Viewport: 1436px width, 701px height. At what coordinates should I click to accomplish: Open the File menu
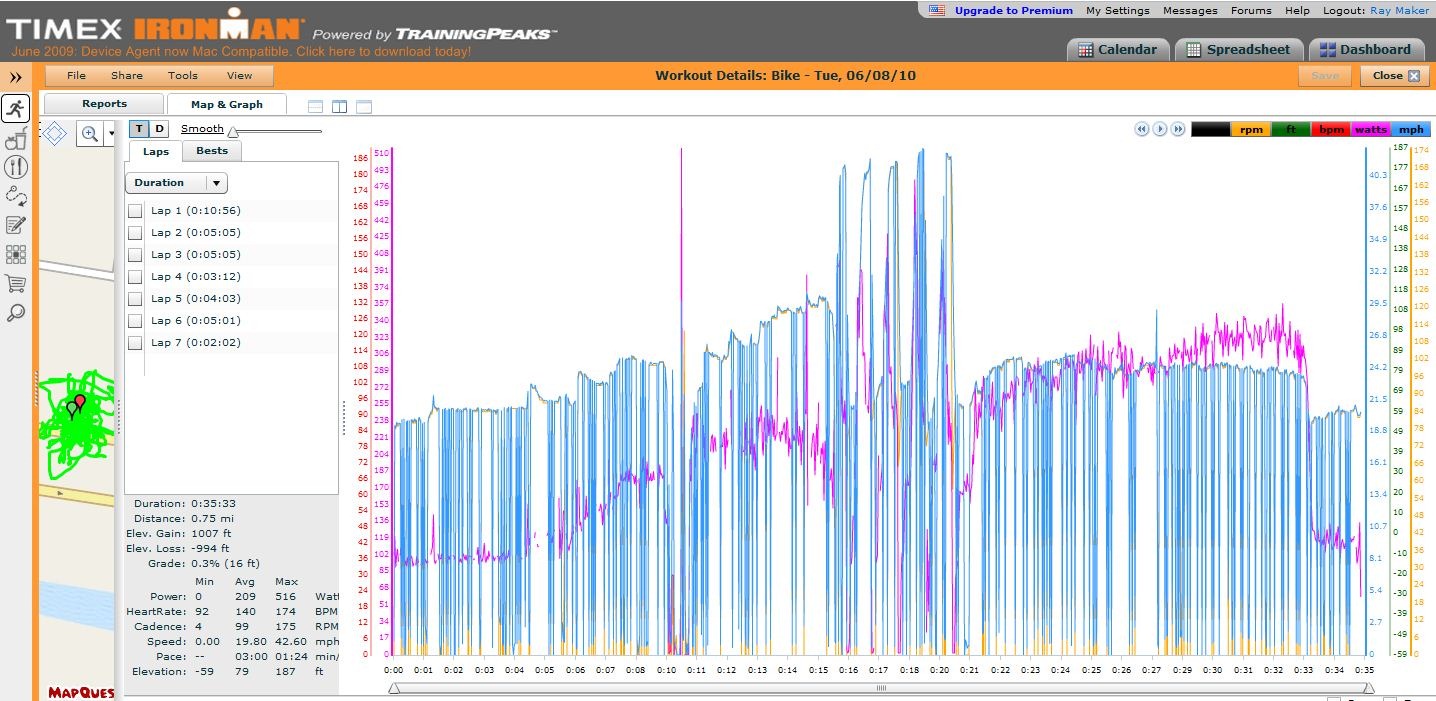[76, 76]
